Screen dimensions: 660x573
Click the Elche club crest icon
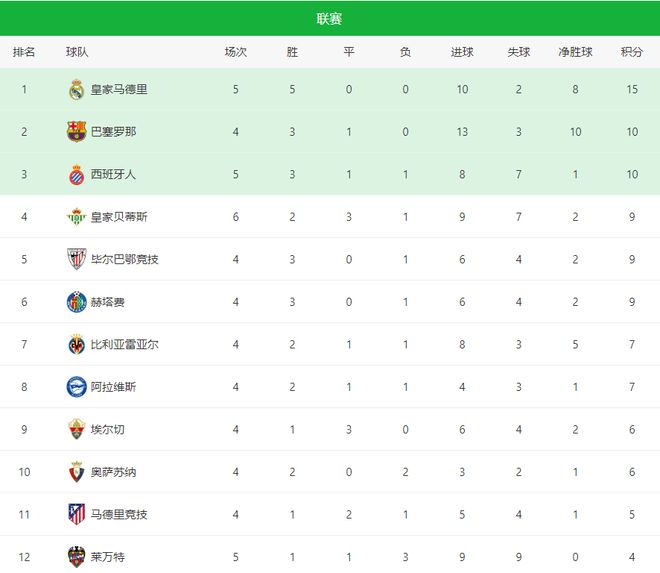[x=77, y=429]
